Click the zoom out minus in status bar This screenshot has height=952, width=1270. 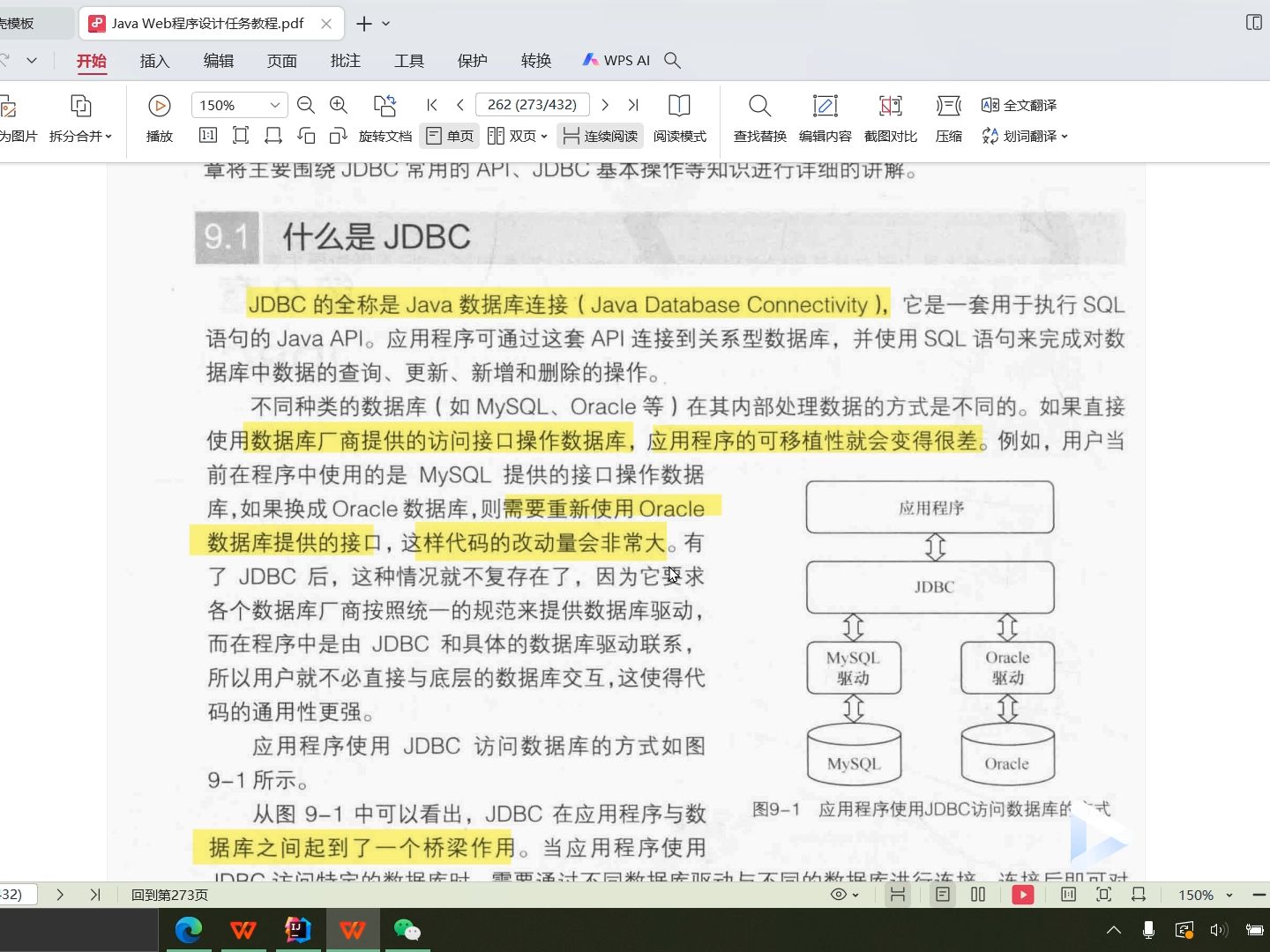tap(1259, 895)
